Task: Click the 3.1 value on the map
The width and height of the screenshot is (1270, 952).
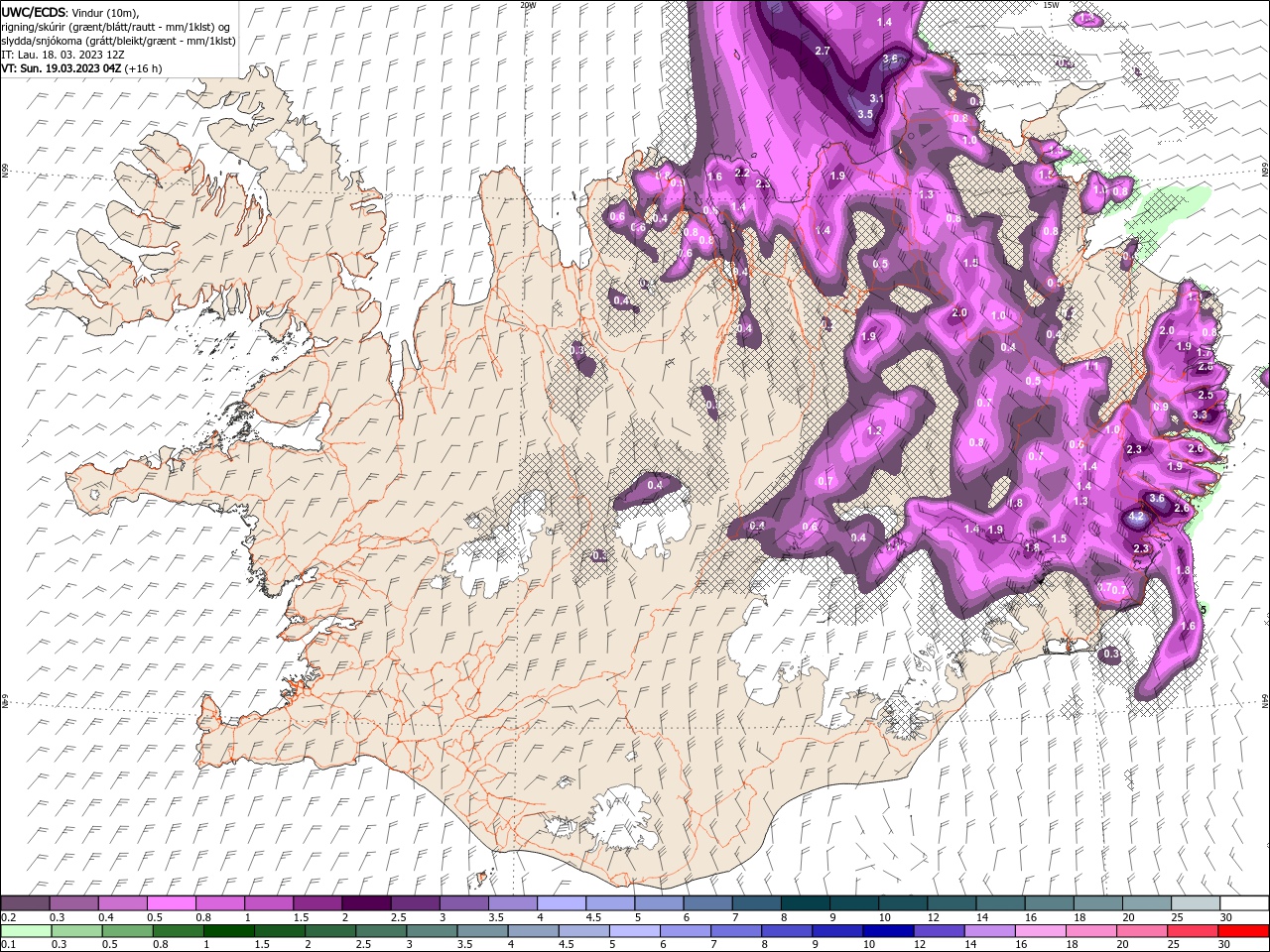Action: pyautogui.click(x=877, y=98)
